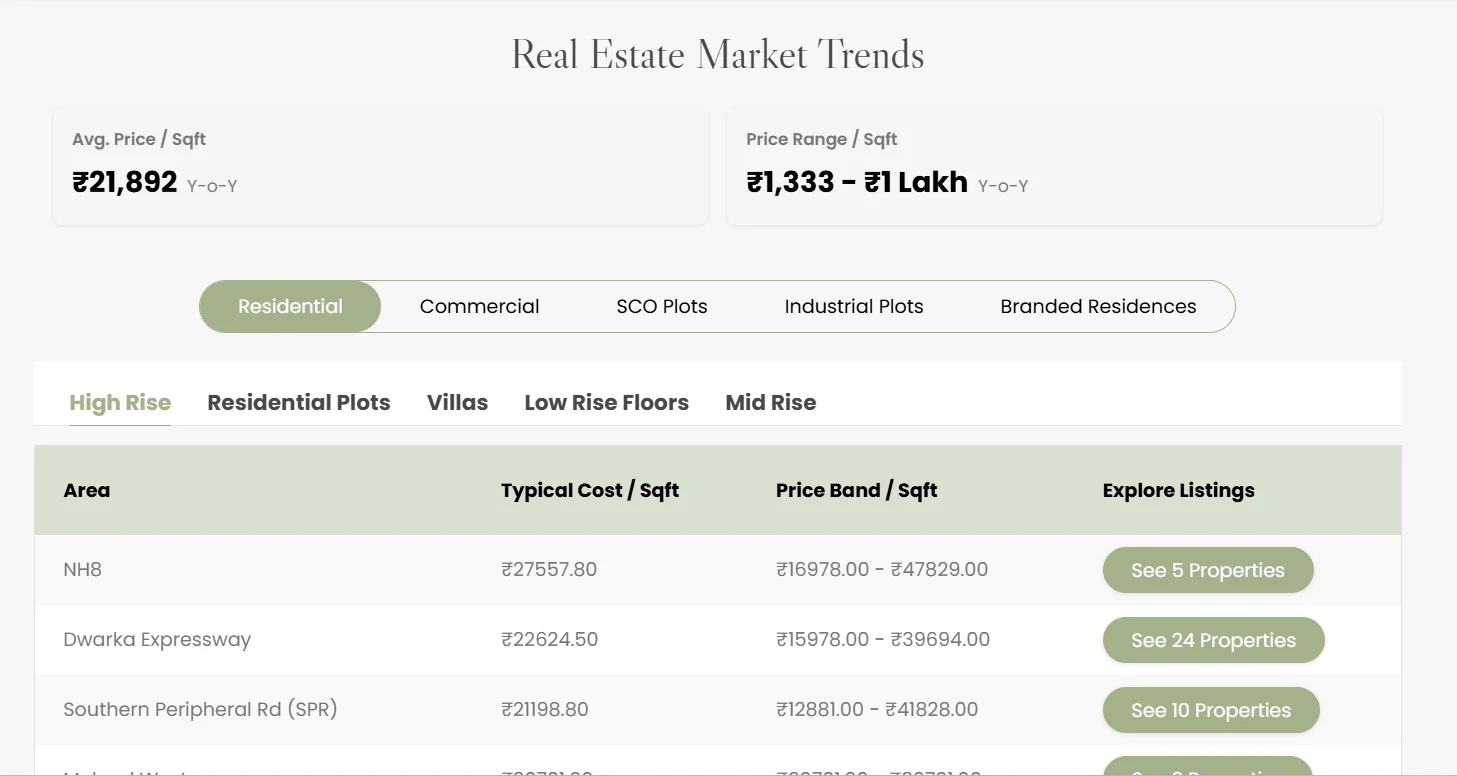Switch to Residential Plots sub-tab
This screenshot has width=1457, height=776.
(x=299, y=402)
